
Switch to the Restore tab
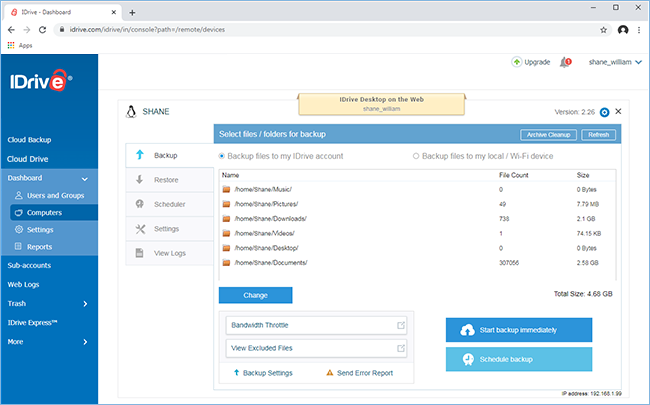click(170, 179)
